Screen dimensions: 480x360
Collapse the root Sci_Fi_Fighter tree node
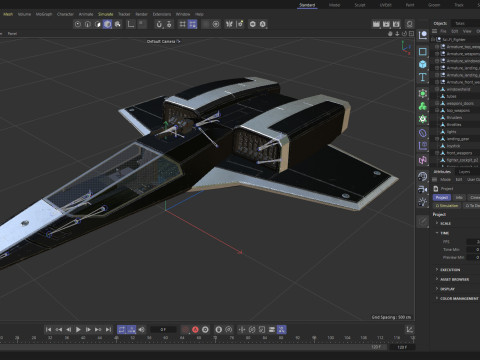pos(433,39)
